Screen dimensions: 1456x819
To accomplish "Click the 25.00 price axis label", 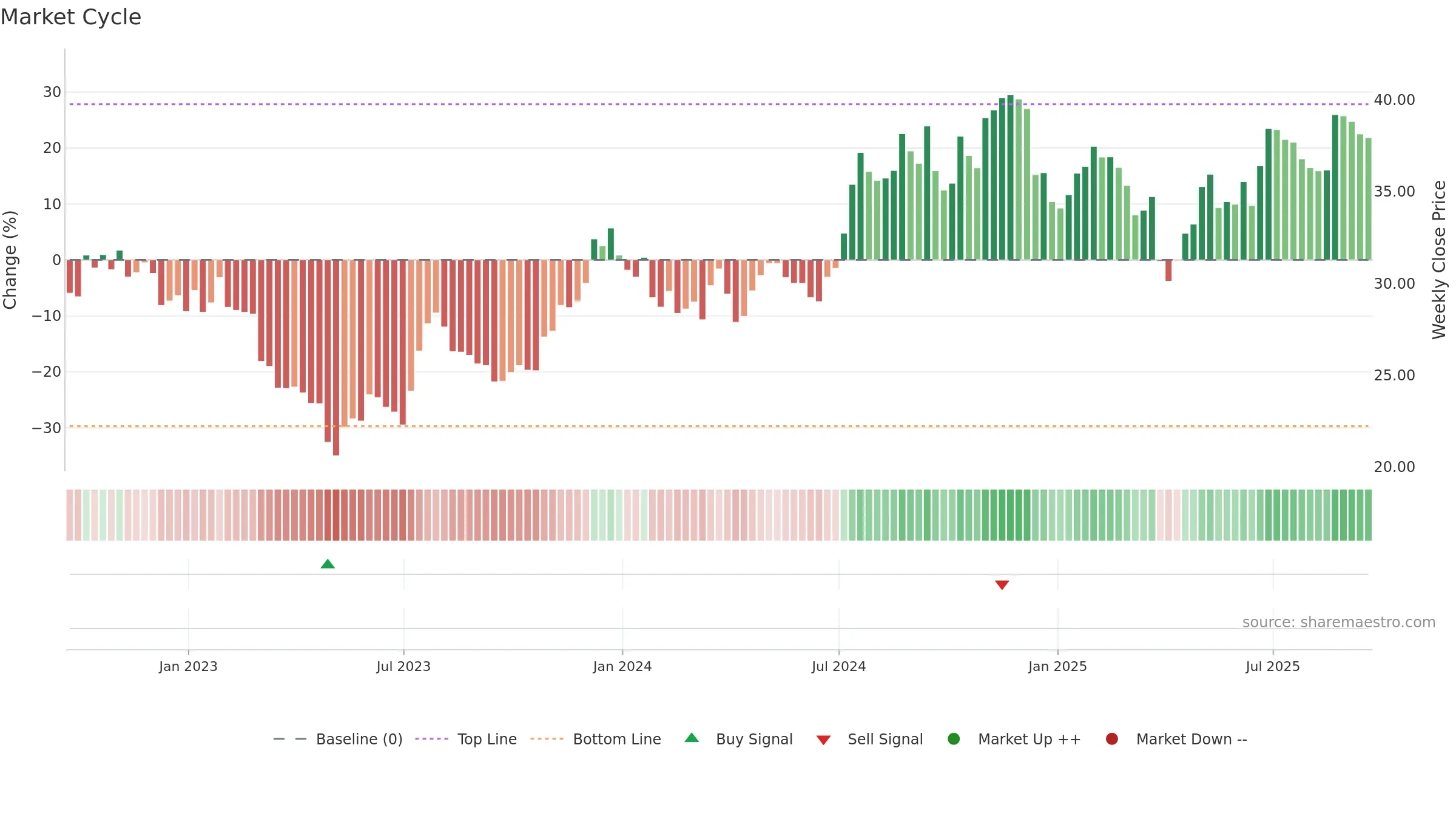I will click(1394, 376).
